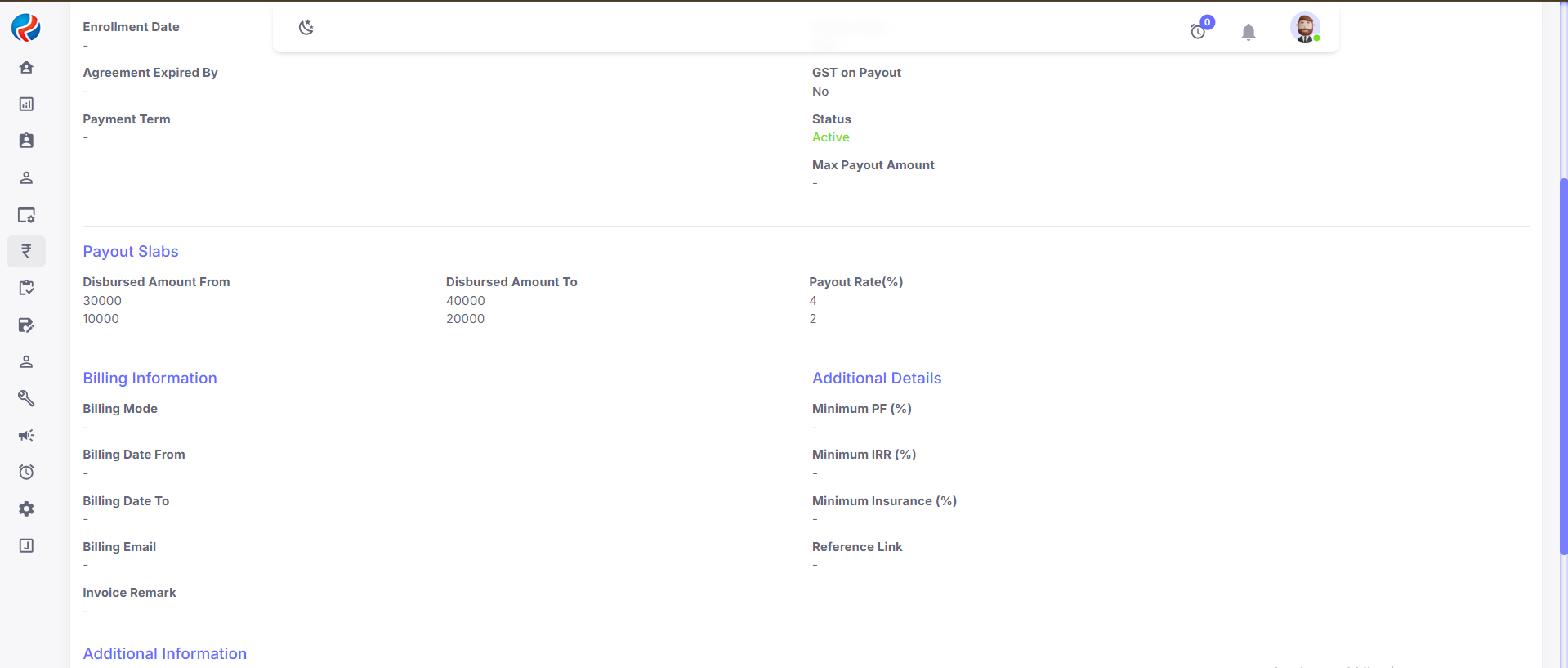Click the Payout Slabs section heading
Viewport: 1568px width, 668px height.
click(131, 252)
